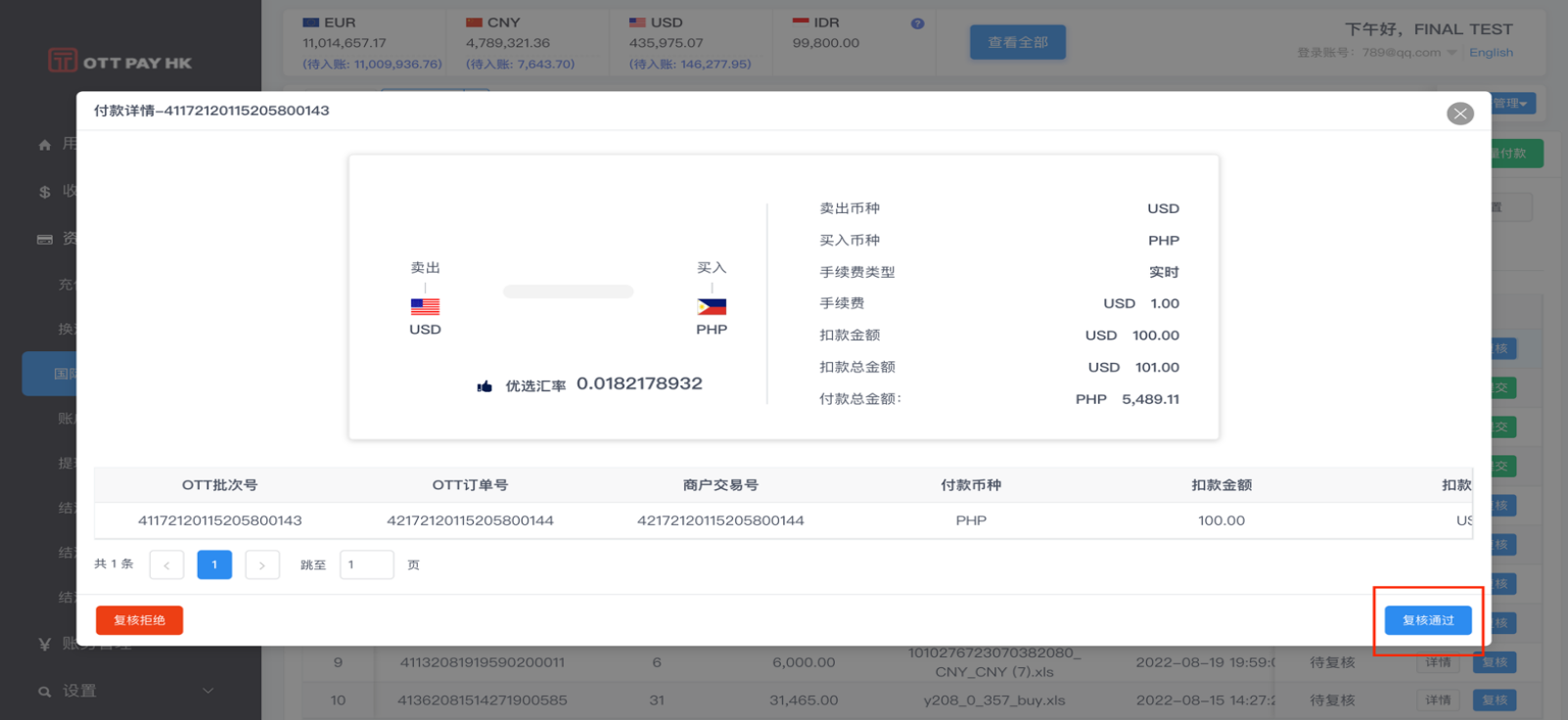Open the login account dropdown arrow

[x=1452, y=53]
